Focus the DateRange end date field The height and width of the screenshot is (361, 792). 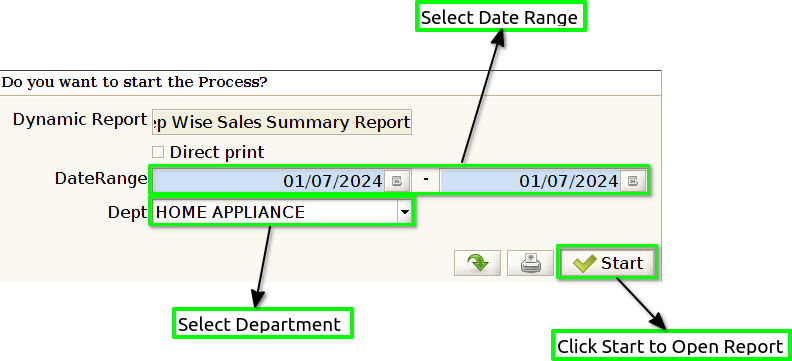(x=530, y=181)
